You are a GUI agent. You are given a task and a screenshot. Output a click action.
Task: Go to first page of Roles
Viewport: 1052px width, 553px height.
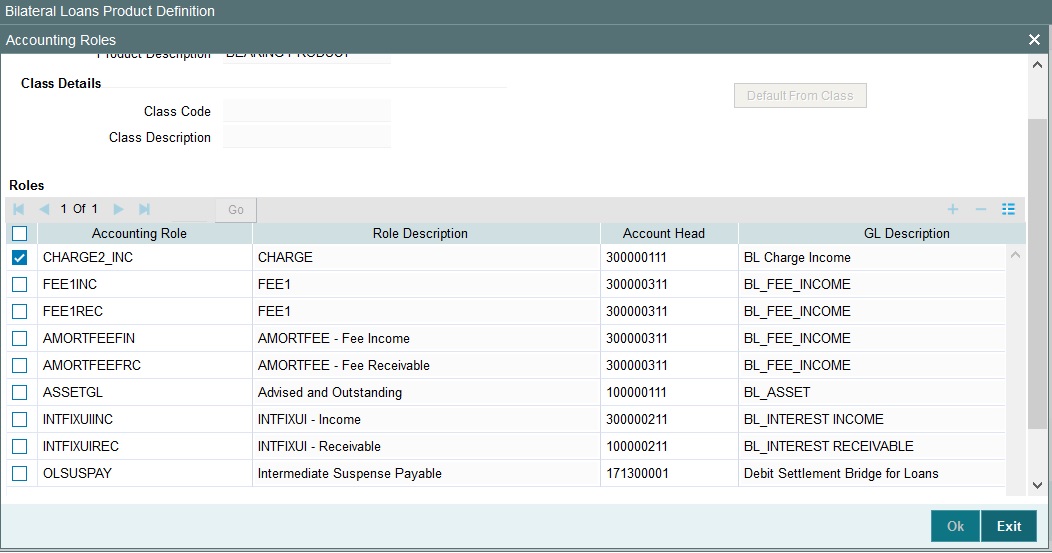pos(18,209)
